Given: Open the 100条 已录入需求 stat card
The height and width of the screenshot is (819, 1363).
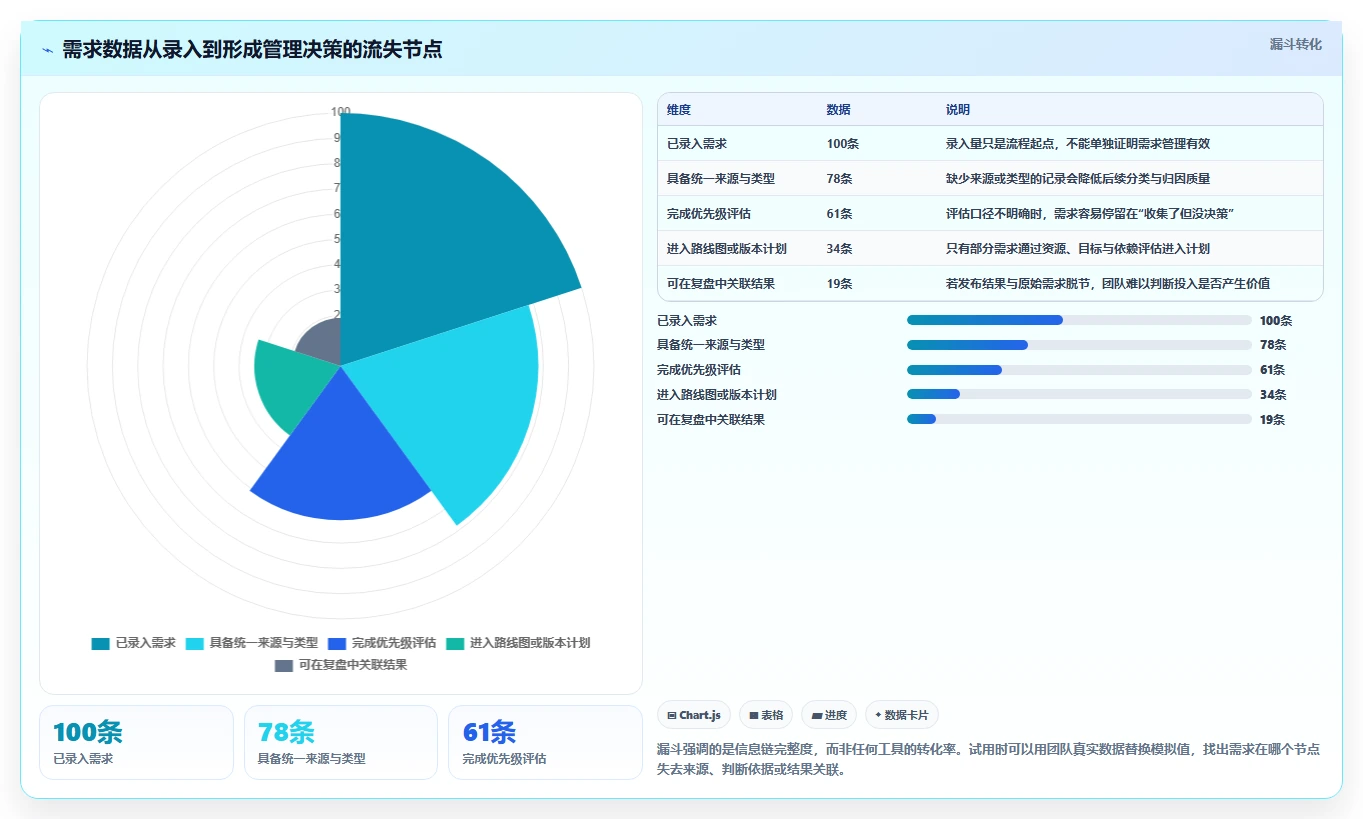Looking at the screenshot, I should pos(136,742).
